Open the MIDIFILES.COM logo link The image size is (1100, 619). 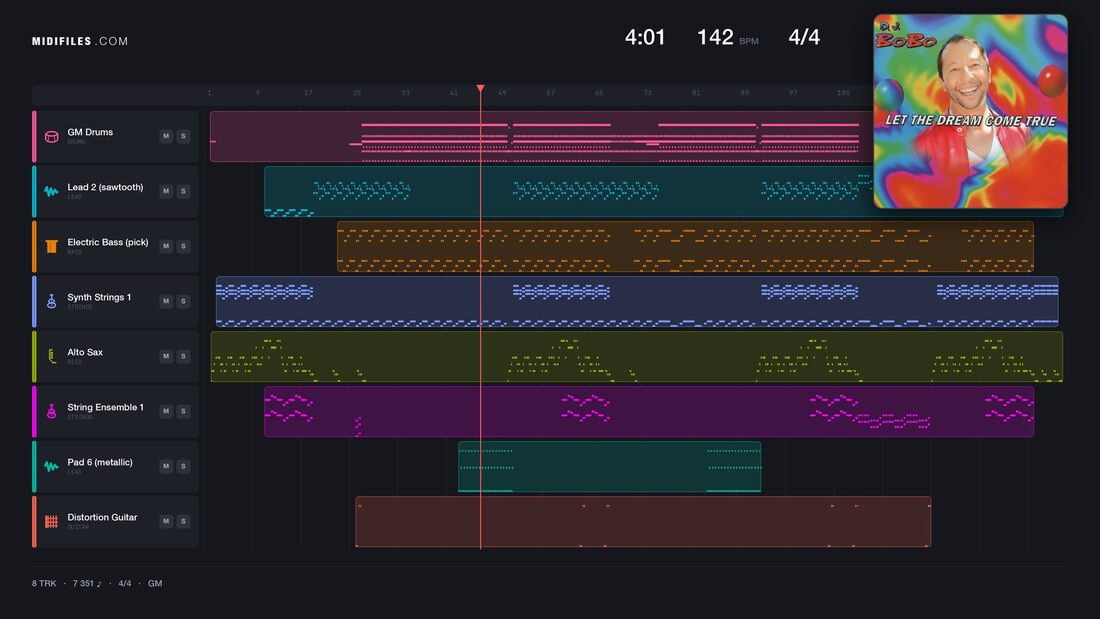[80, 41]
